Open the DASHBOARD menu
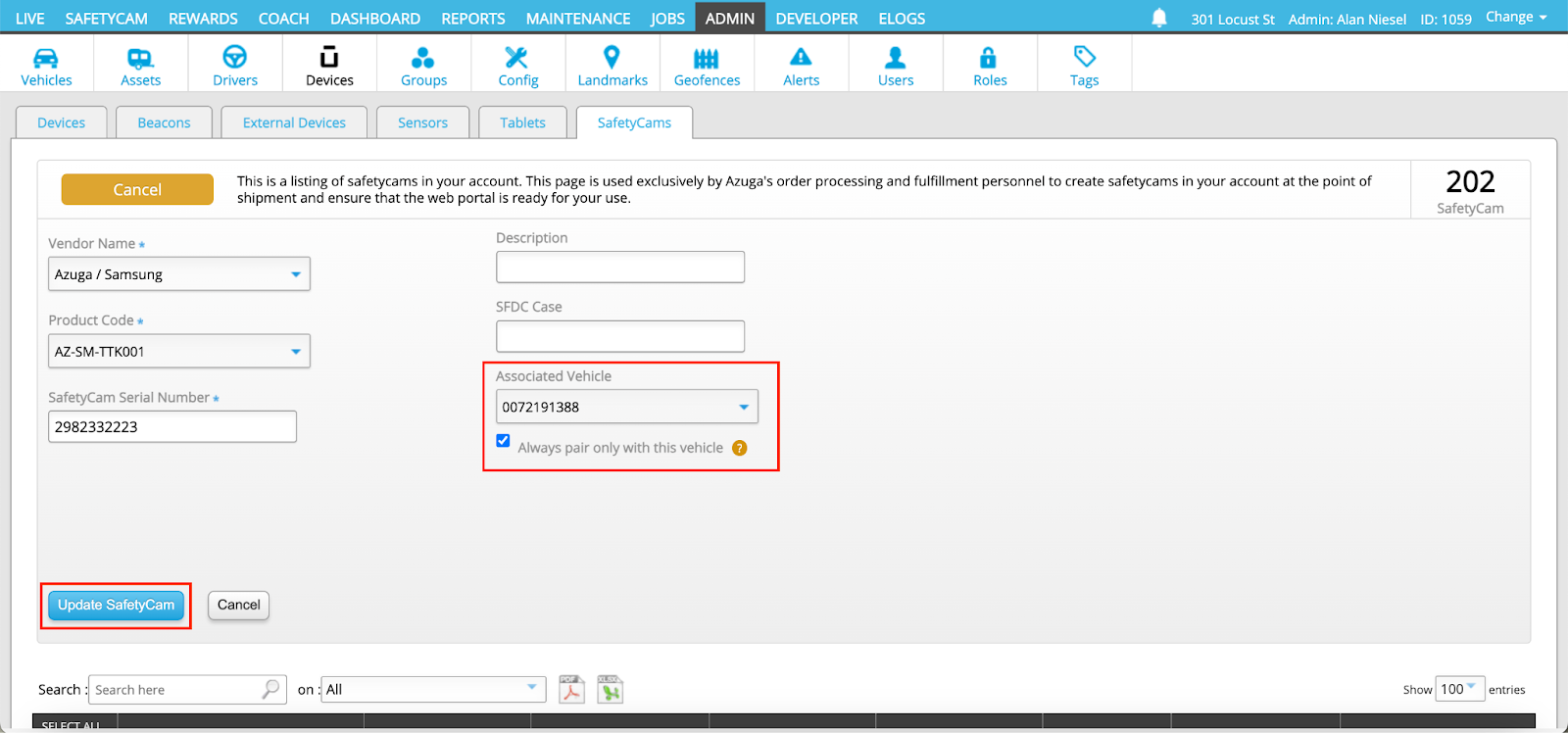This screenshot has height=733, width=1568. (x=375, y=19)
